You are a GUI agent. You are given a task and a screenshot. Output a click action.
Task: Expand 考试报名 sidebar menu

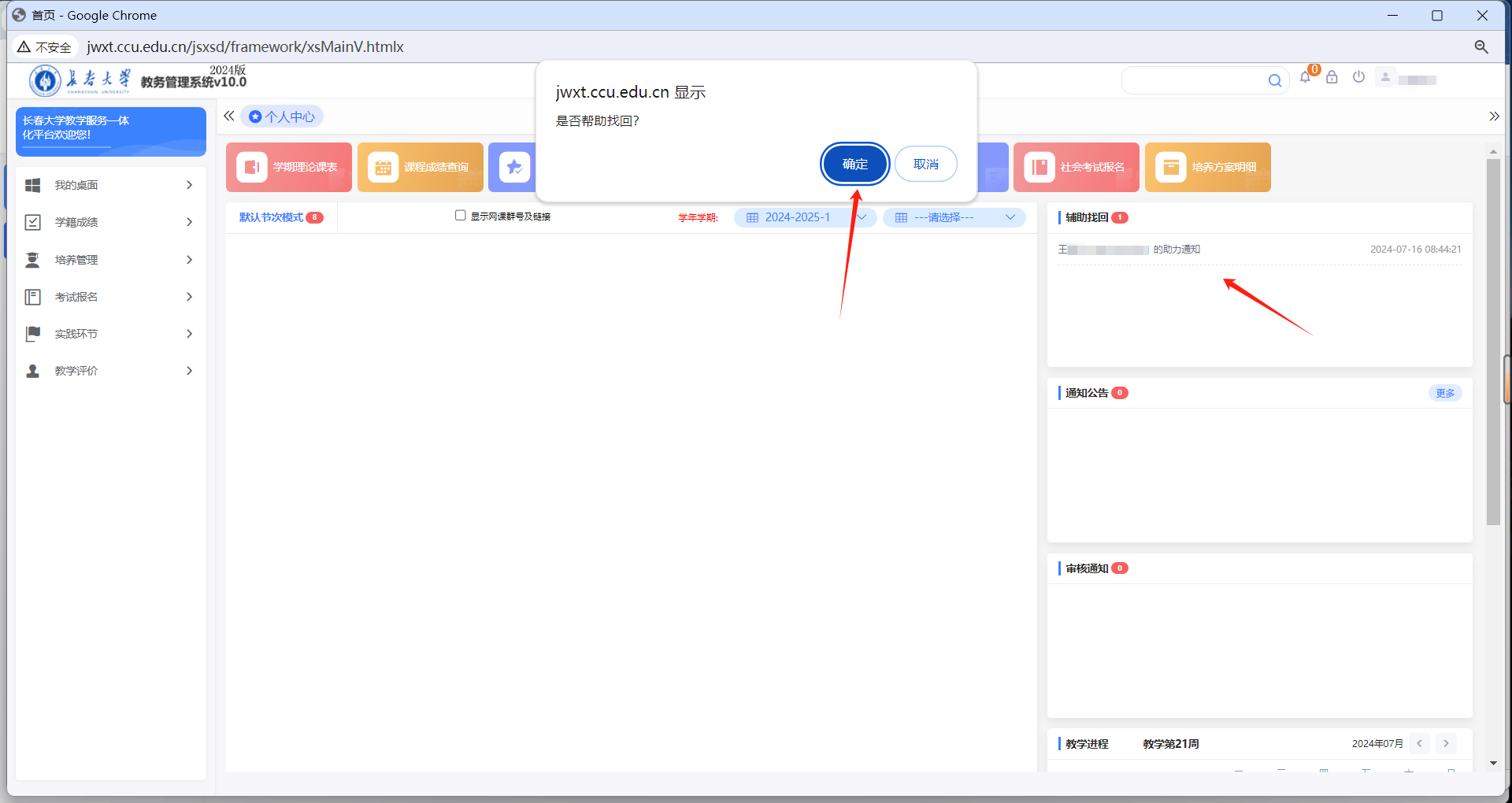tap(110, 297)
